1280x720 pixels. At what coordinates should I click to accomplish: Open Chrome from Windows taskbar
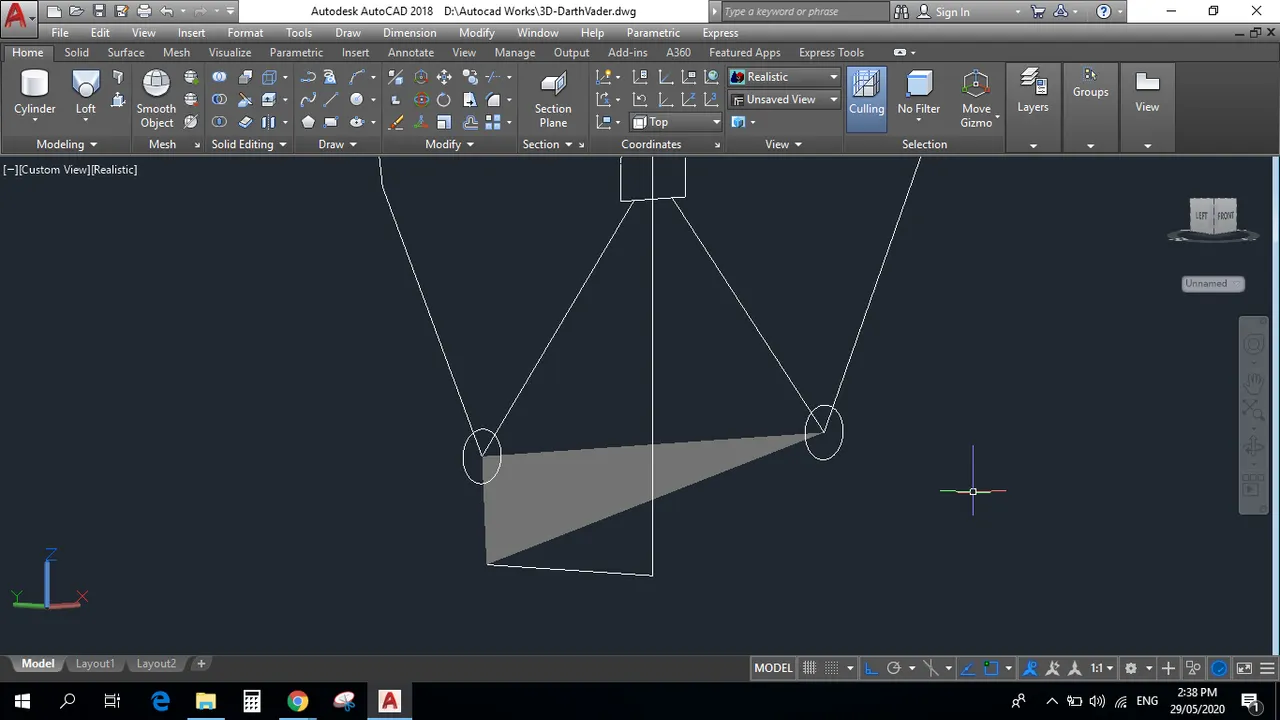298,701
